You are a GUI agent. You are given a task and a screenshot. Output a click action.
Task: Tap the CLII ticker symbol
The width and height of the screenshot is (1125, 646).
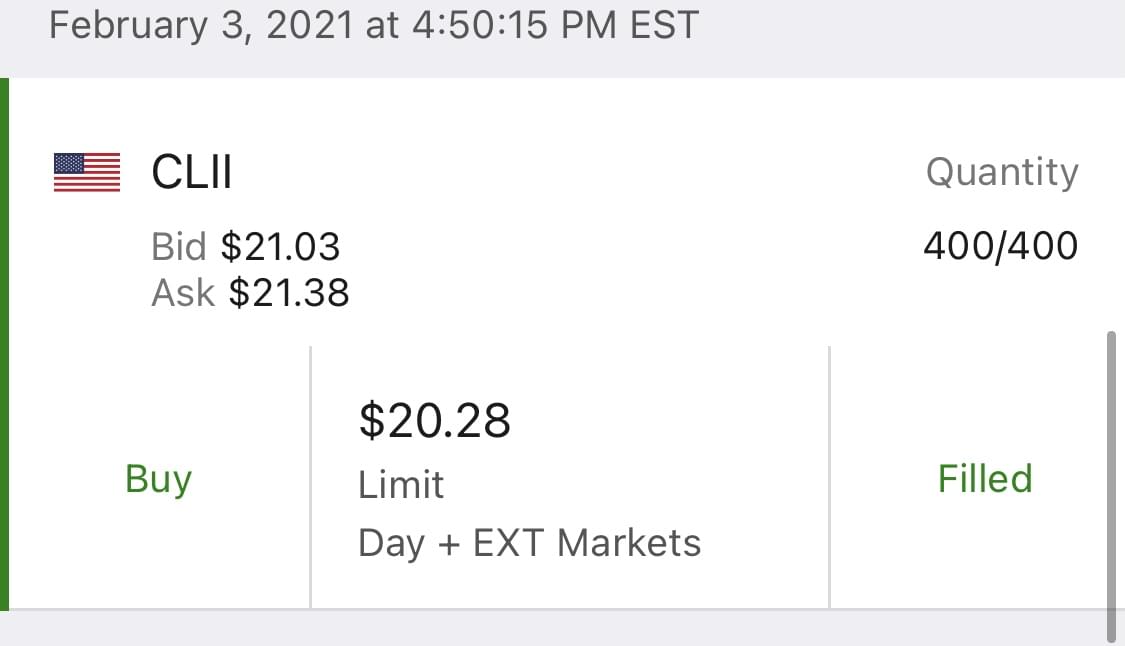(x=191, y=172)
